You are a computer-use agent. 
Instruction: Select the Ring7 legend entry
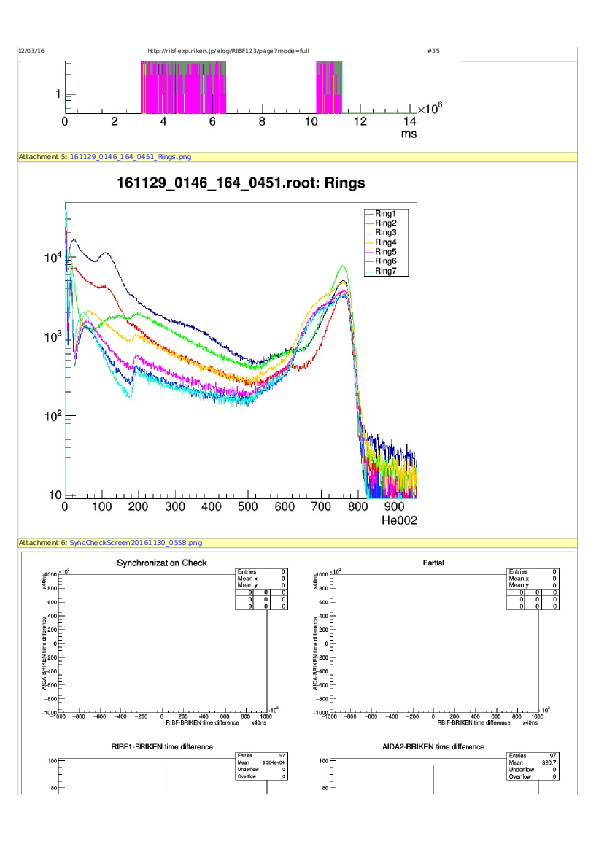click(386, 271)
